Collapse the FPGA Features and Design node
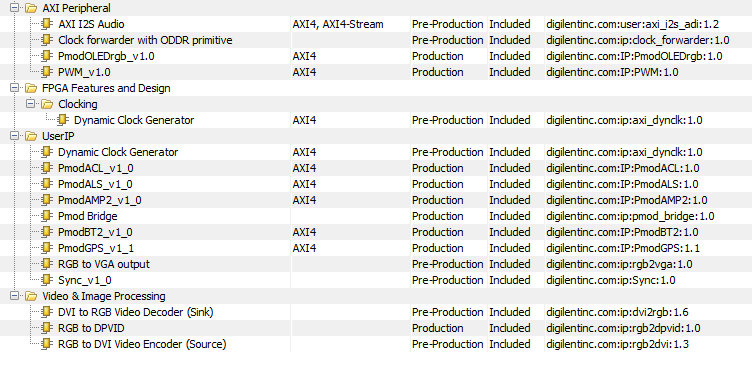The image size is (752, 370). [15, 88]
